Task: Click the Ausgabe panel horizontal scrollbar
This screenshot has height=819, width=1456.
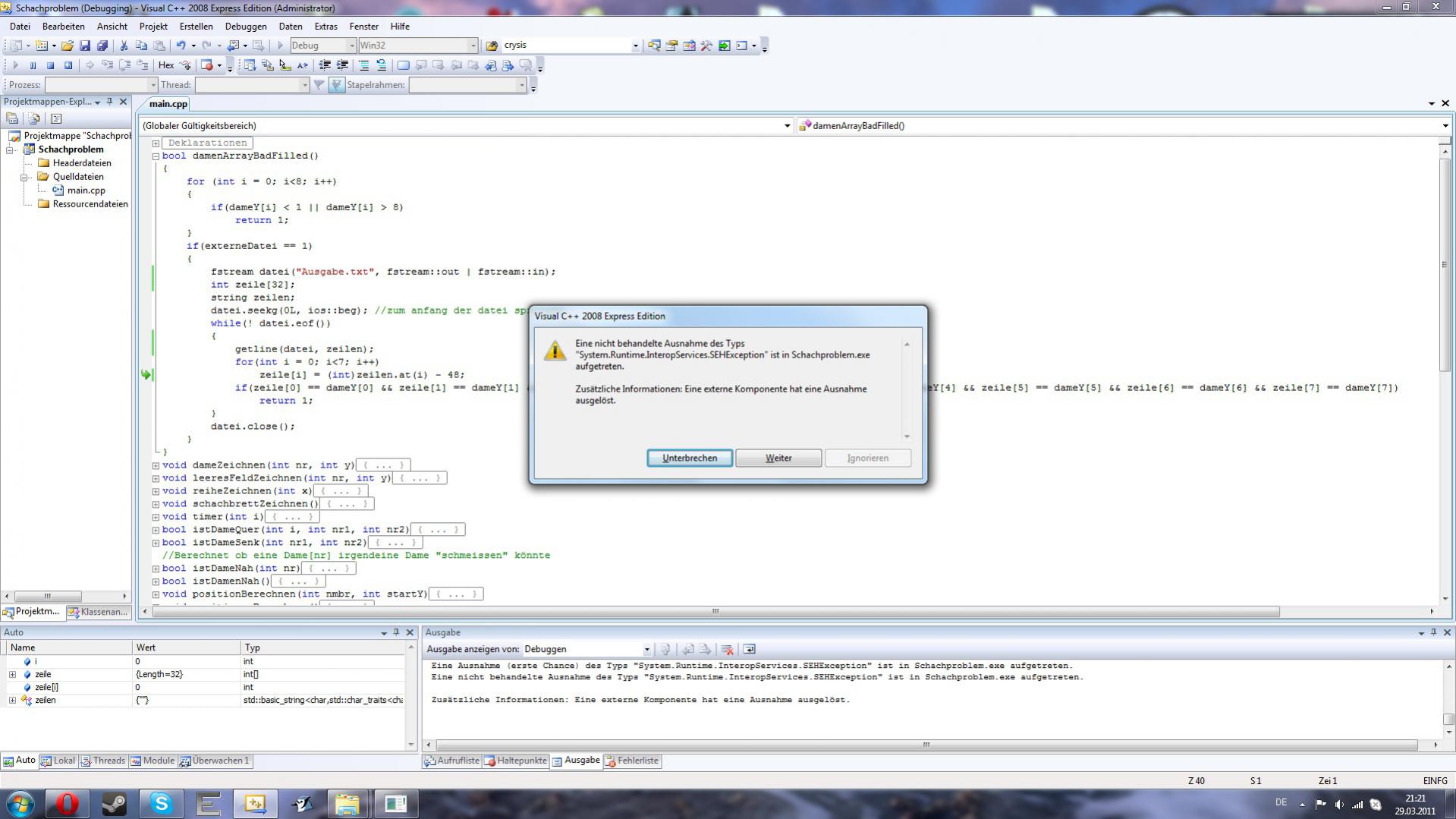Action: pos(926,745)
